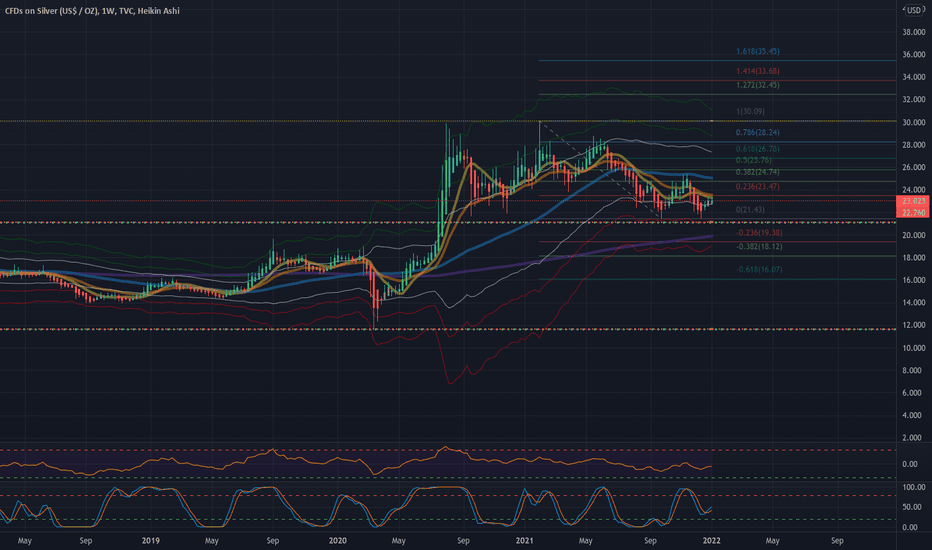Select the 22.760 price label
This screenshot has width=932, height=550.
914,212
